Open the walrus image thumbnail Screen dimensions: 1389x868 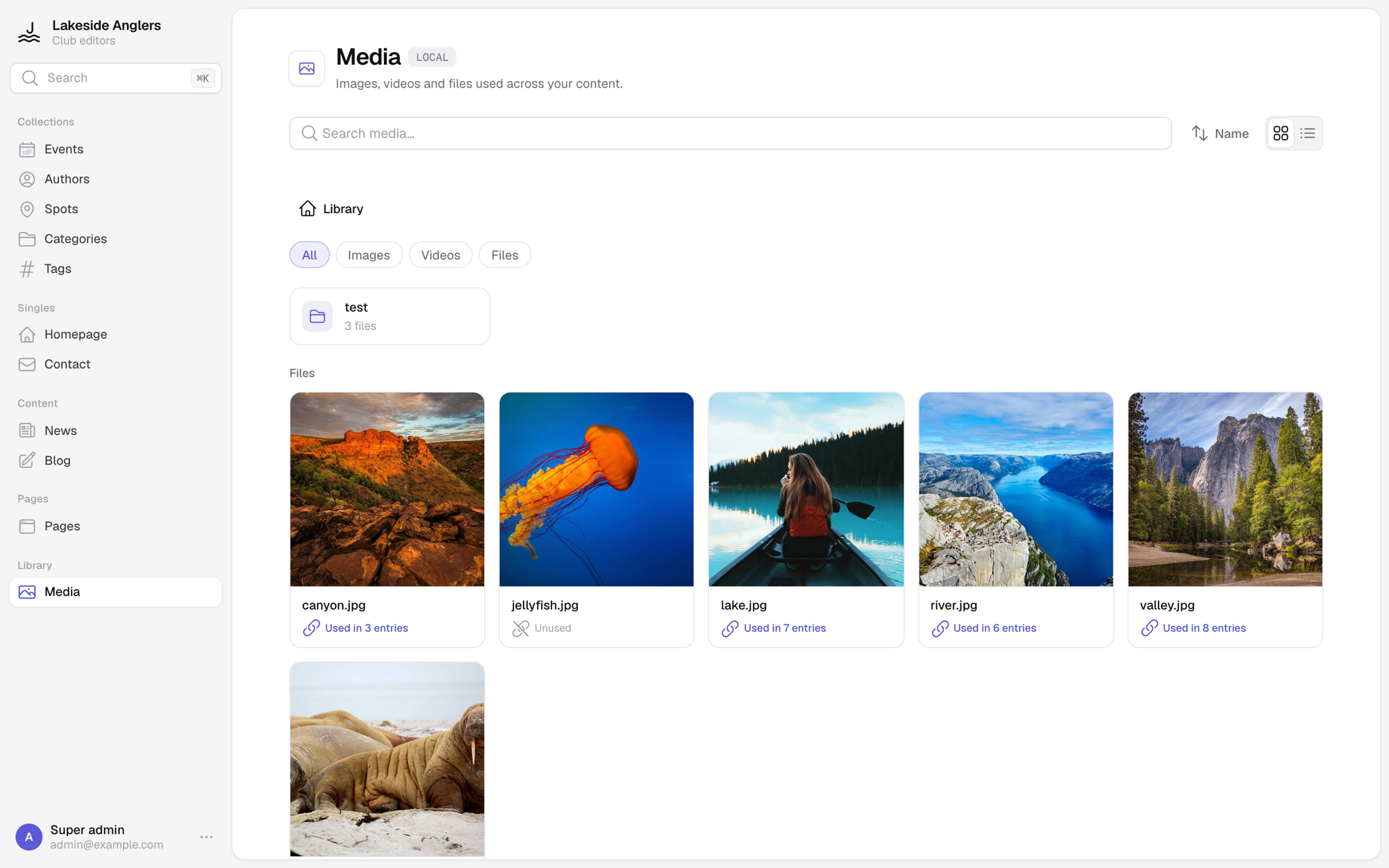pyautogui.click(x=387, y=759)
